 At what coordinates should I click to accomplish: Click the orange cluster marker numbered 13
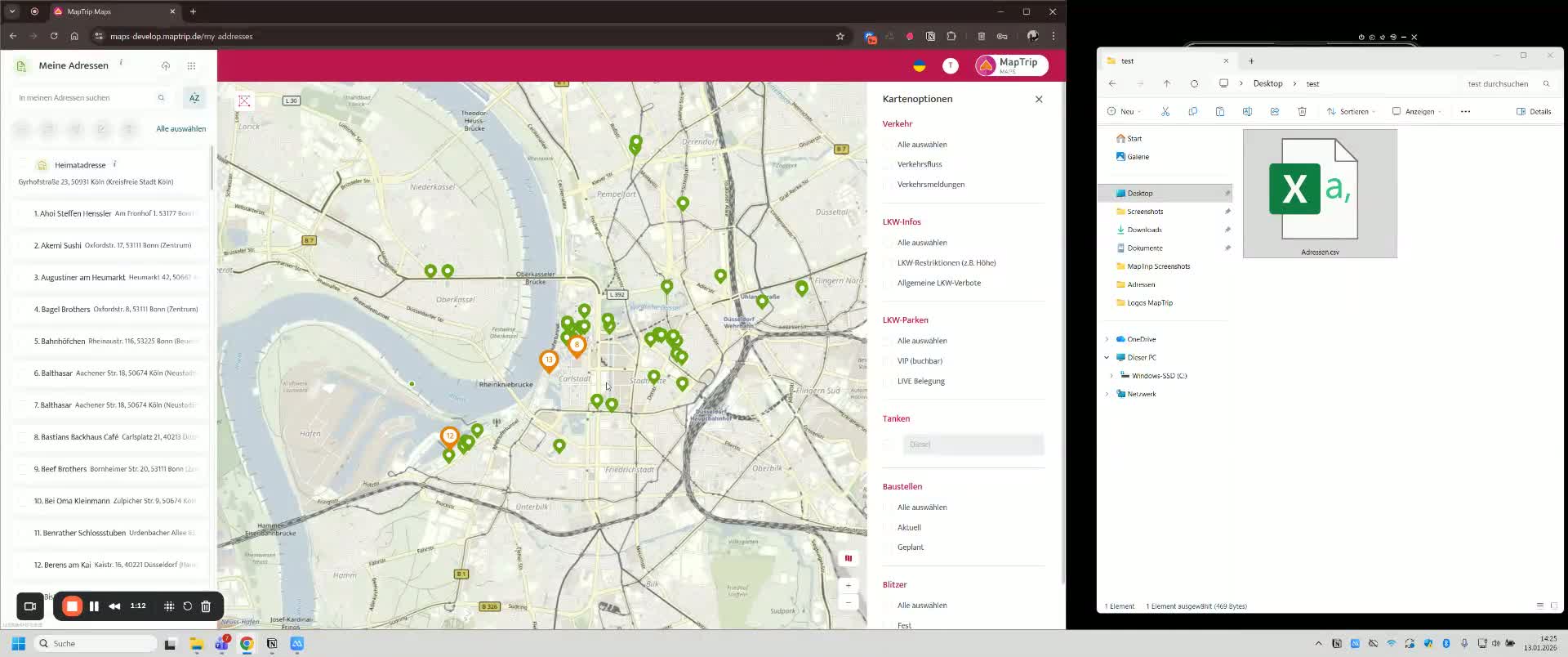pyautogui.click(x=549, y=360)
